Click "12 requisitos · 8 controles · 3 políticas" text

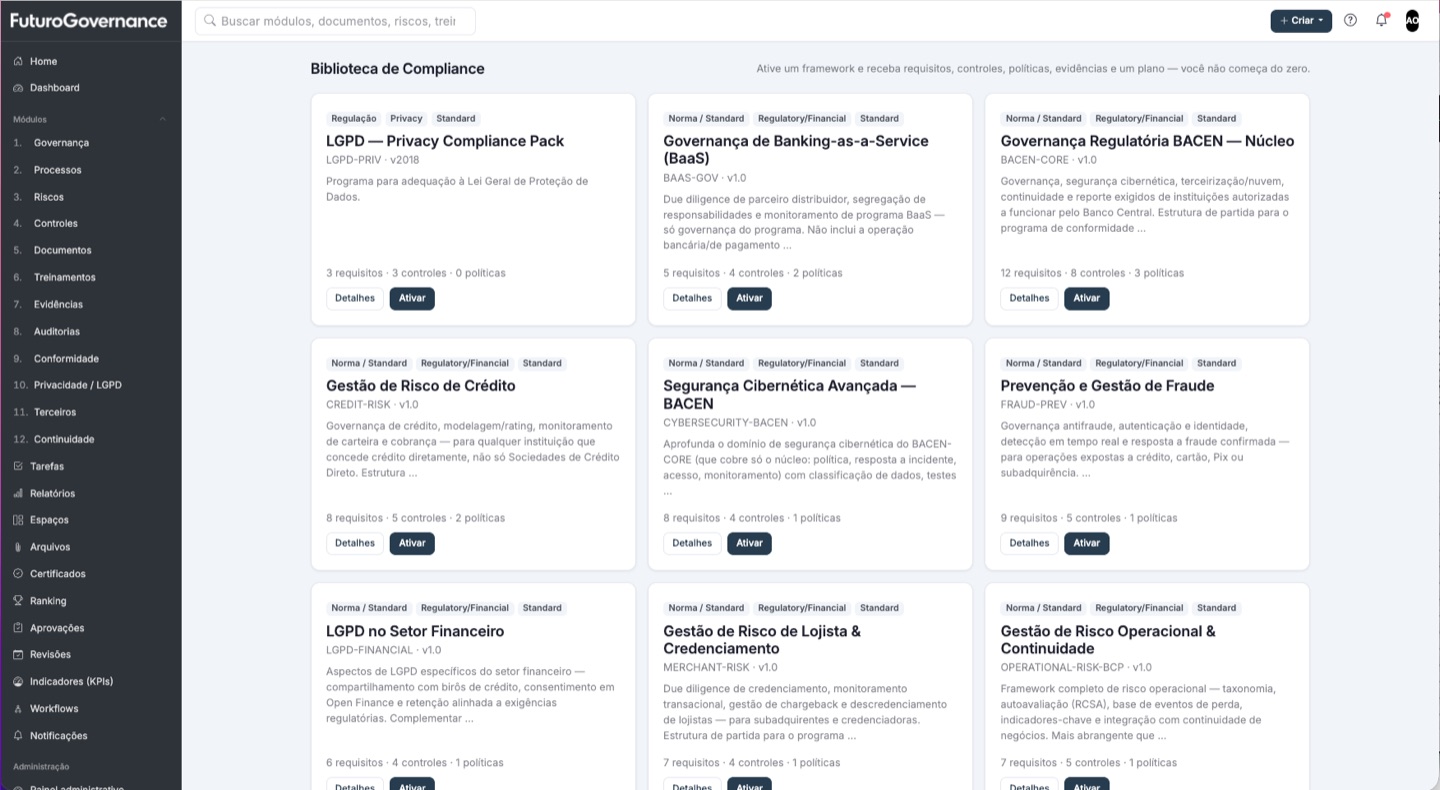click(x=1092, y=273)
